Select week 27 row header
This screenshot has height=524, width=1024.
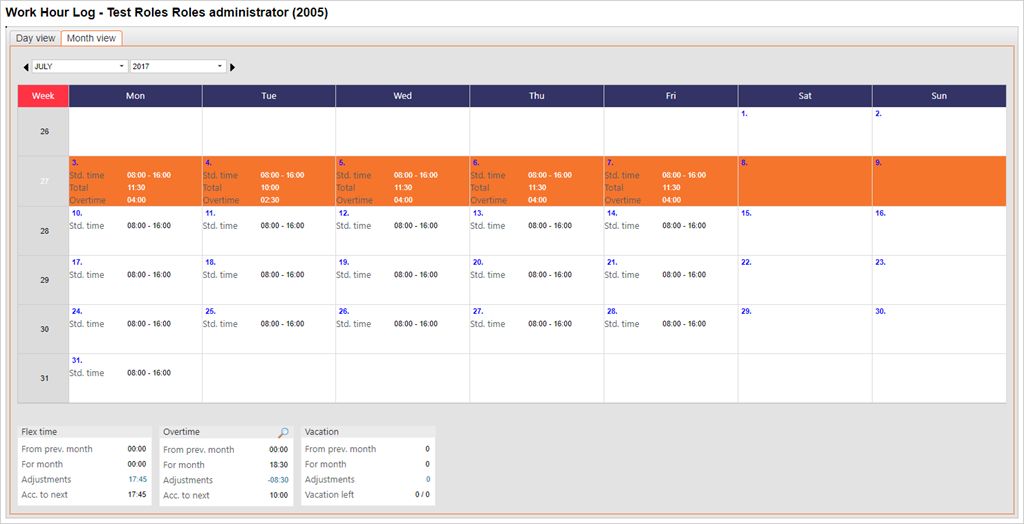click(x=43, y=181)
